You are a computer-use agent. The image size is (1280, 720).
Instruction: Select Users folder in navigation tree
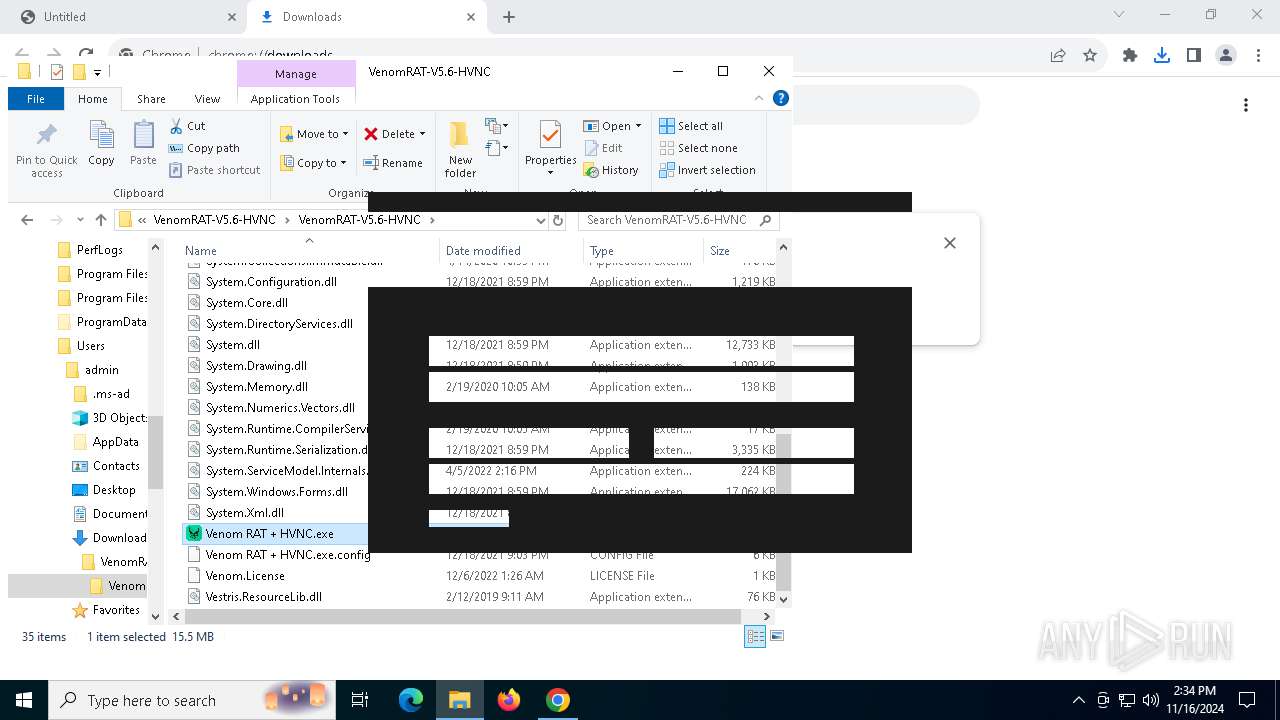91,346
